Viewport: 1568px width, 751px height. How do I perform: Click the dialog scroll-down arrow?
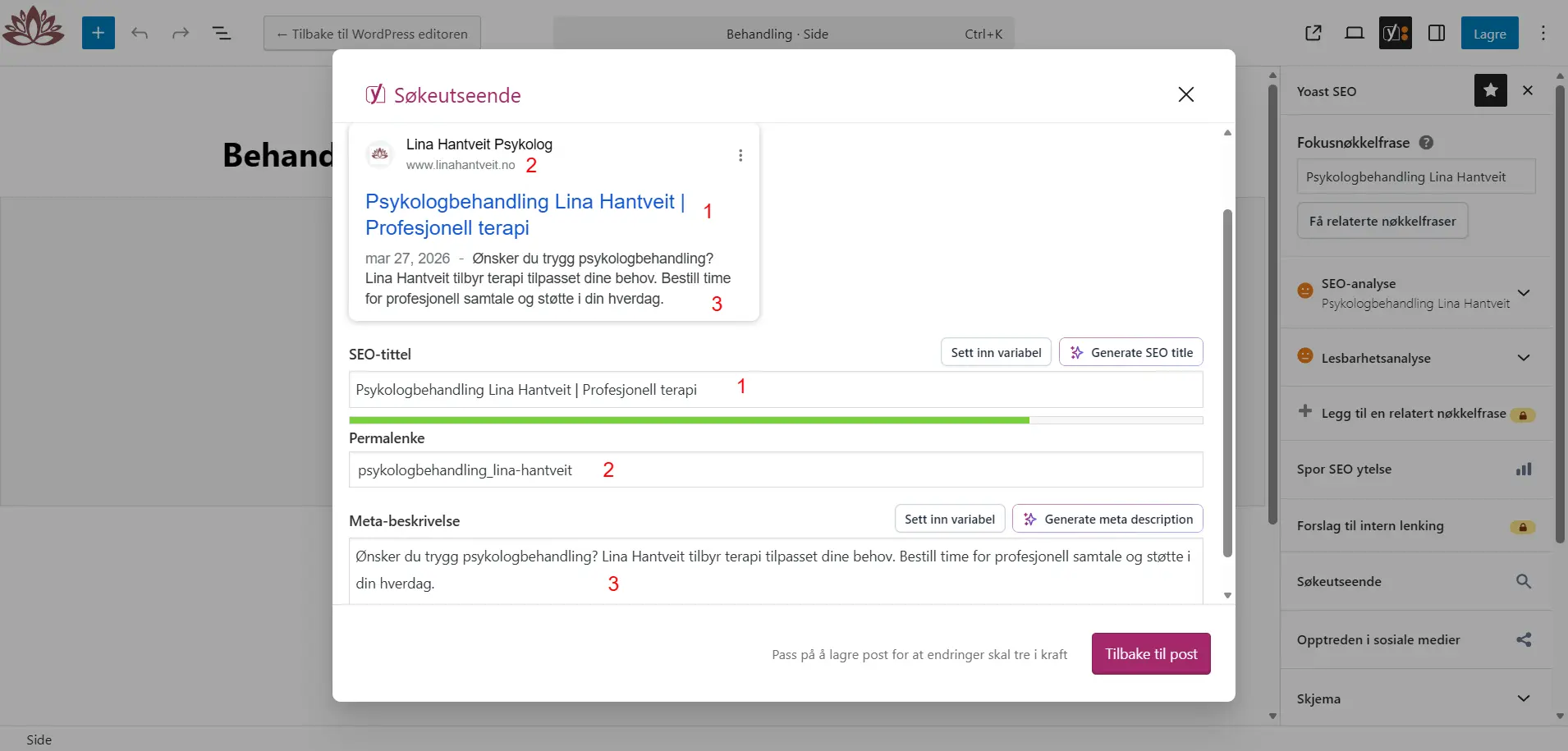click(1228, 595)
